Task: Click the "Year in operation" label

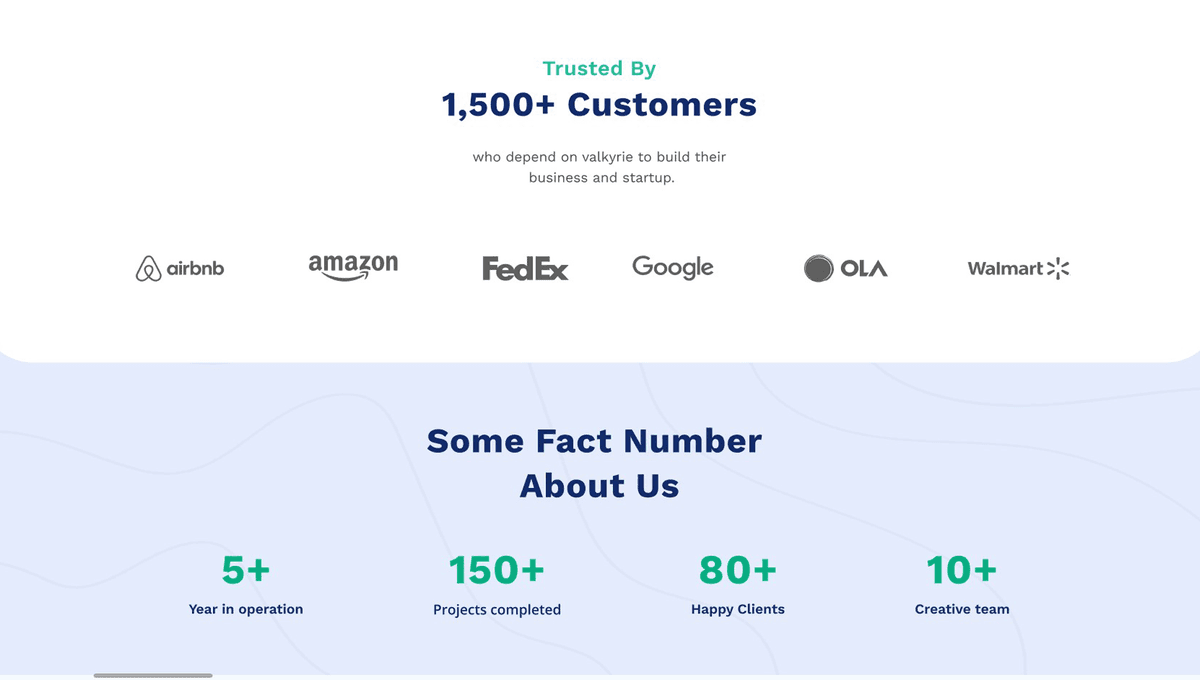Action: pos(246,609)
